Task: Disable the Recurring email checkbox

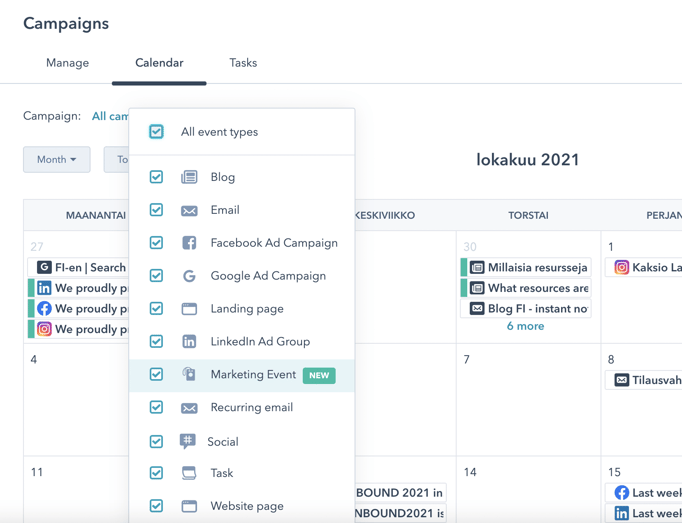Action: pos(156,407)
